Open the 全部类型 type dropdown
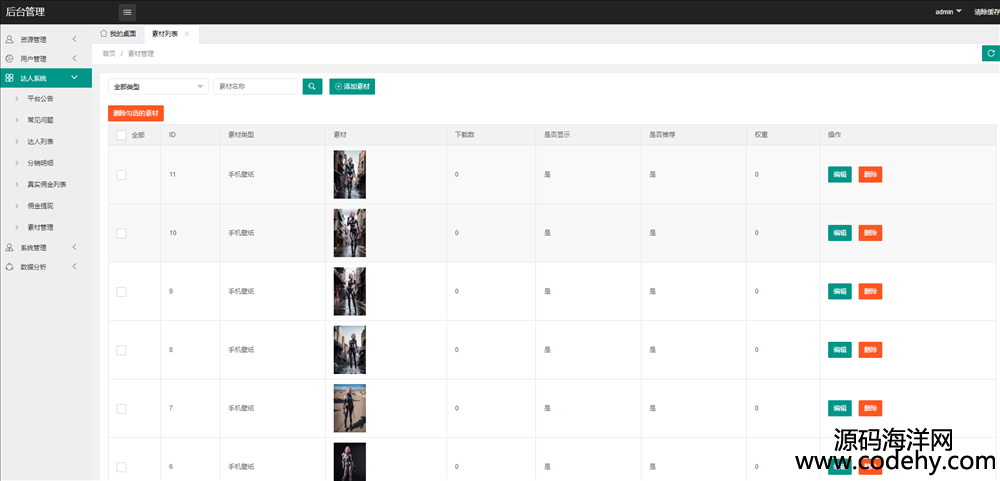 [x=158, y=87]
